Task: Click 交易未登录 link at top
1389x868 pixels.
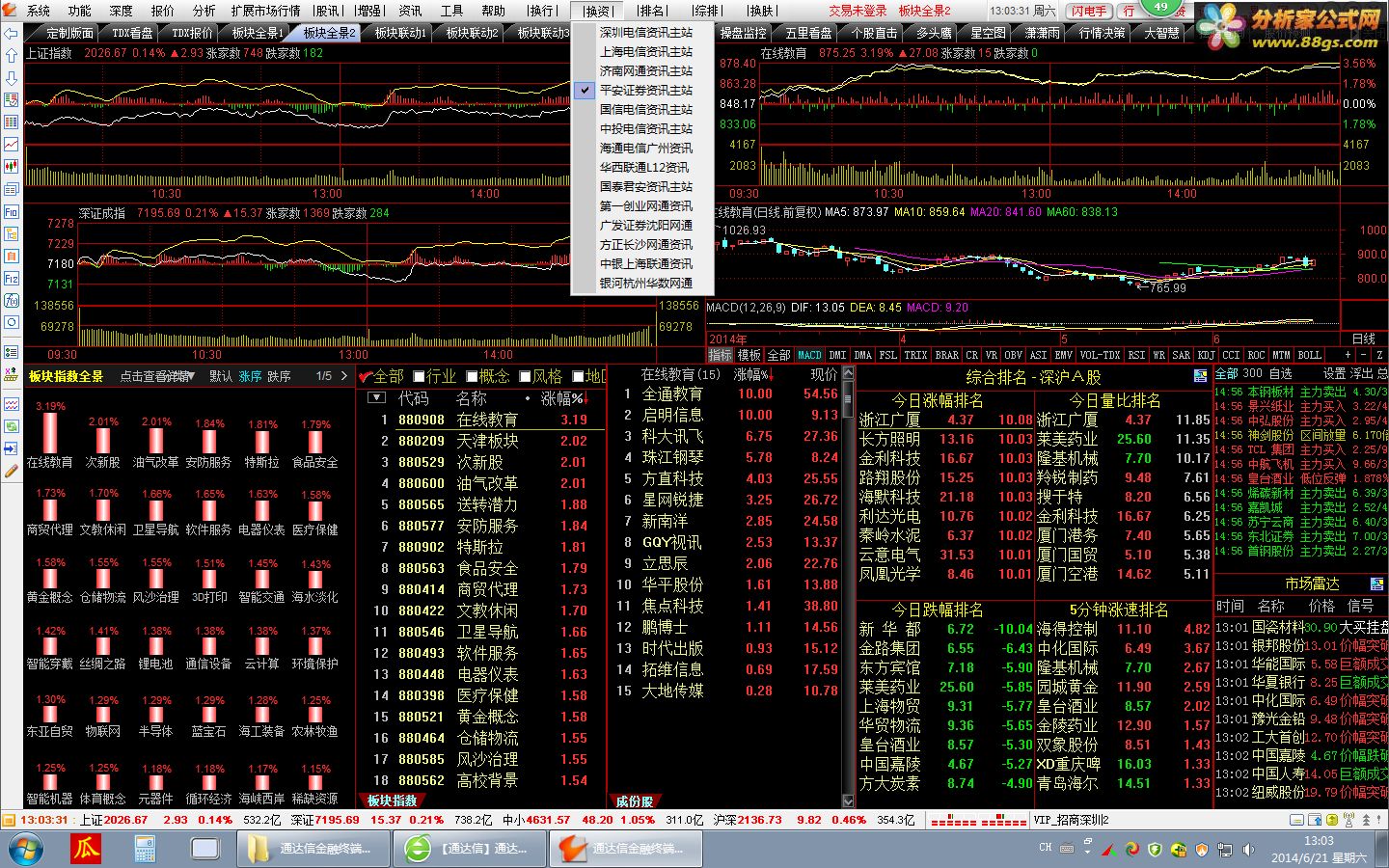Action: tap(858, 11)
